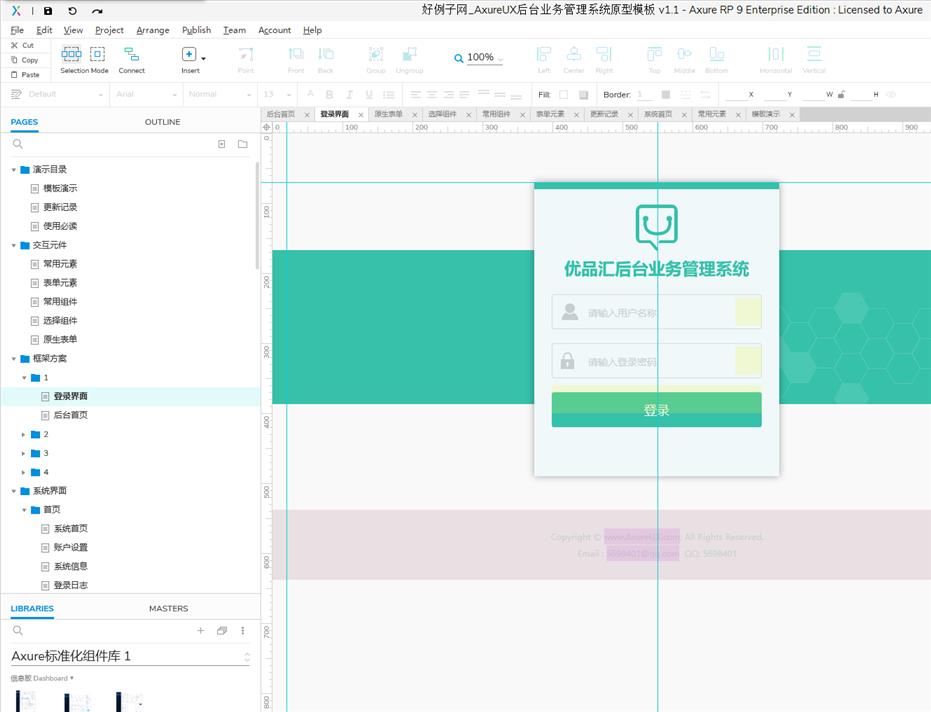Click the Save disk icon

tap(48, 11)
